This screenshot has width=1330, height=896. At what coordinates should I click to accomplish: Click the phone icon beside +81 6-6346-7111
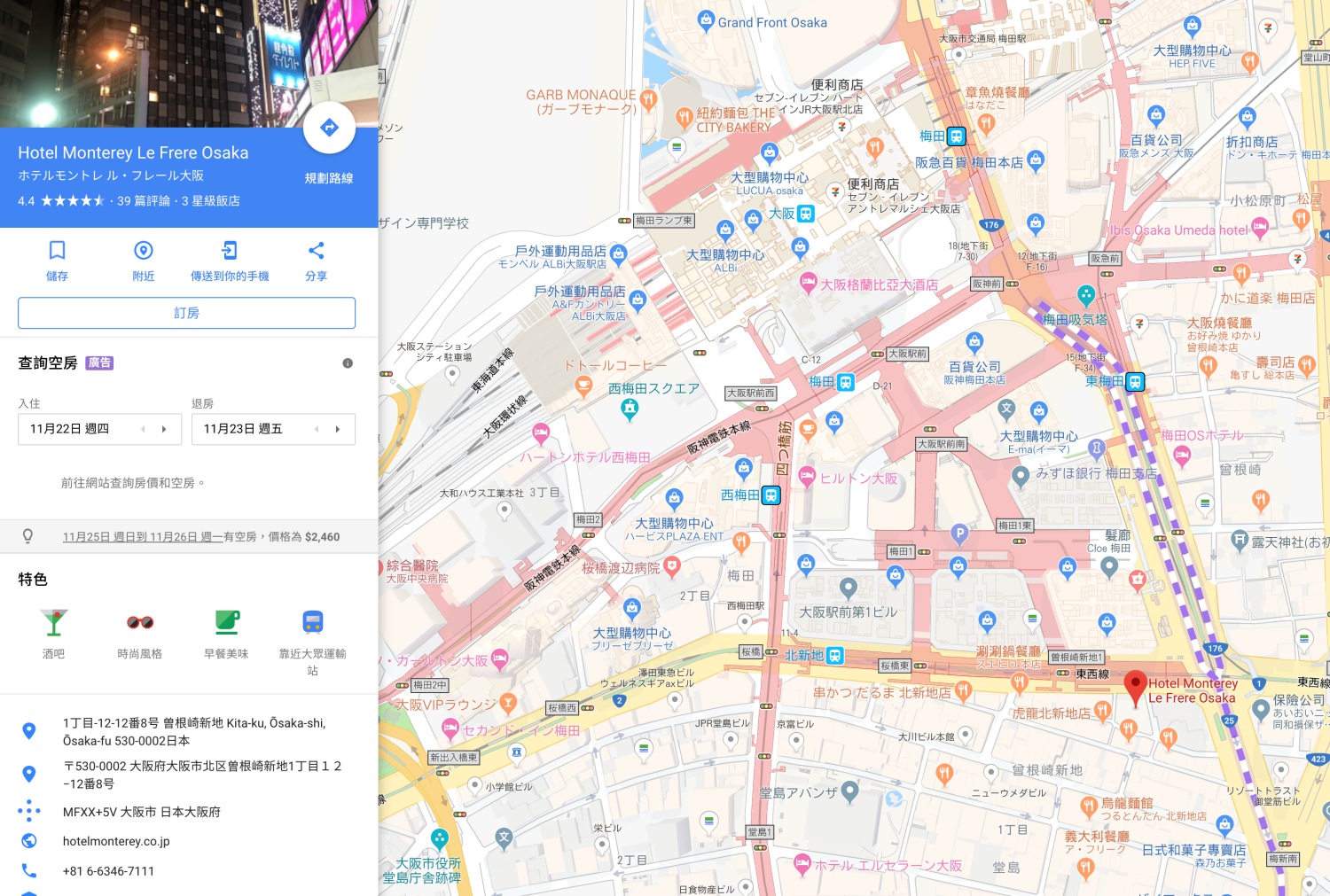pos(29,871)
